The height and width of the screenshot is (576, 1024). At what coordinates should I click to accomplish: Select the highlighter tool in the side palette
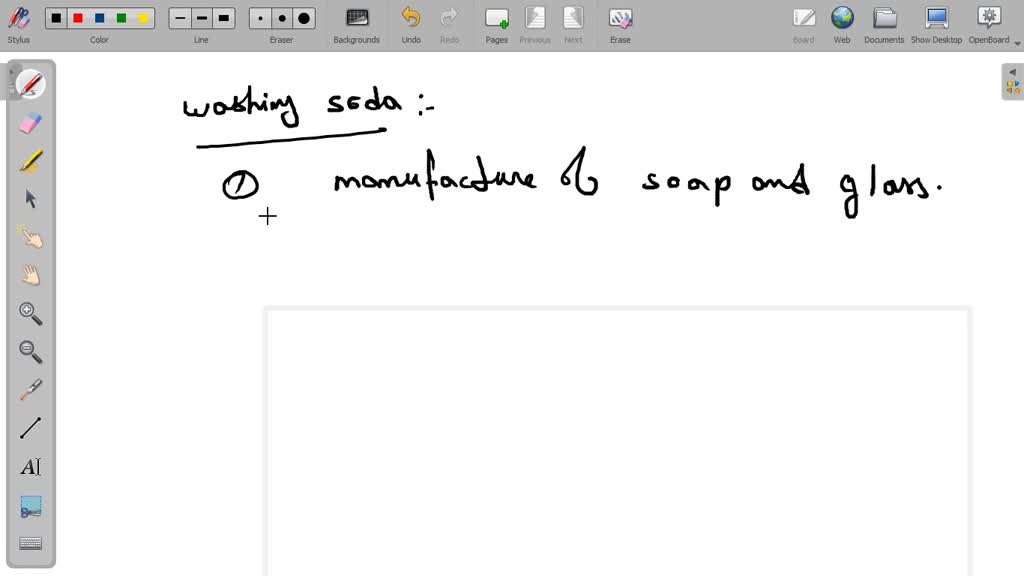(x=31, y=161)
